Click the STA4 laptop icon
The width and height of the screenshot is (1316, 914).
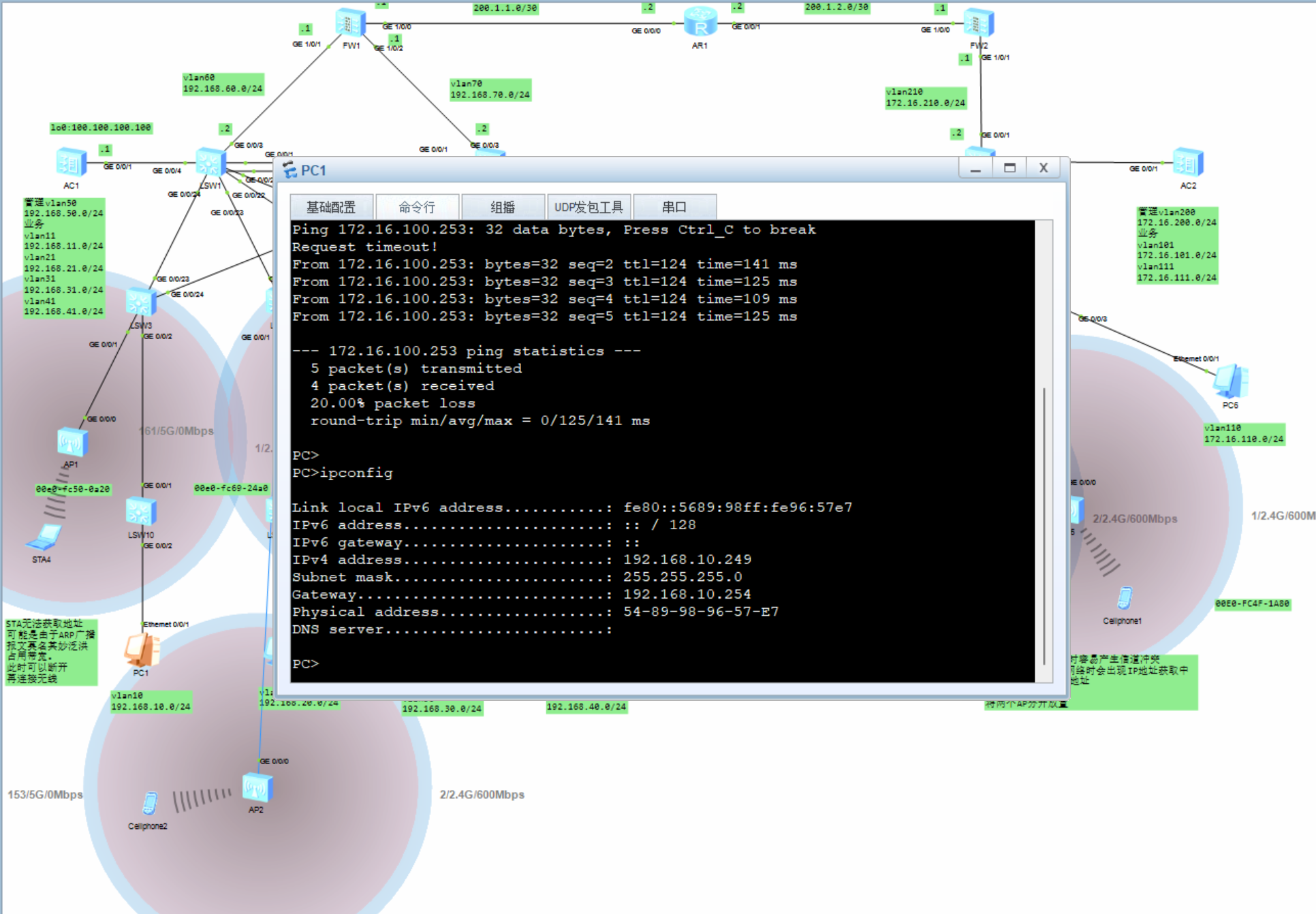(x=44, y=538)
